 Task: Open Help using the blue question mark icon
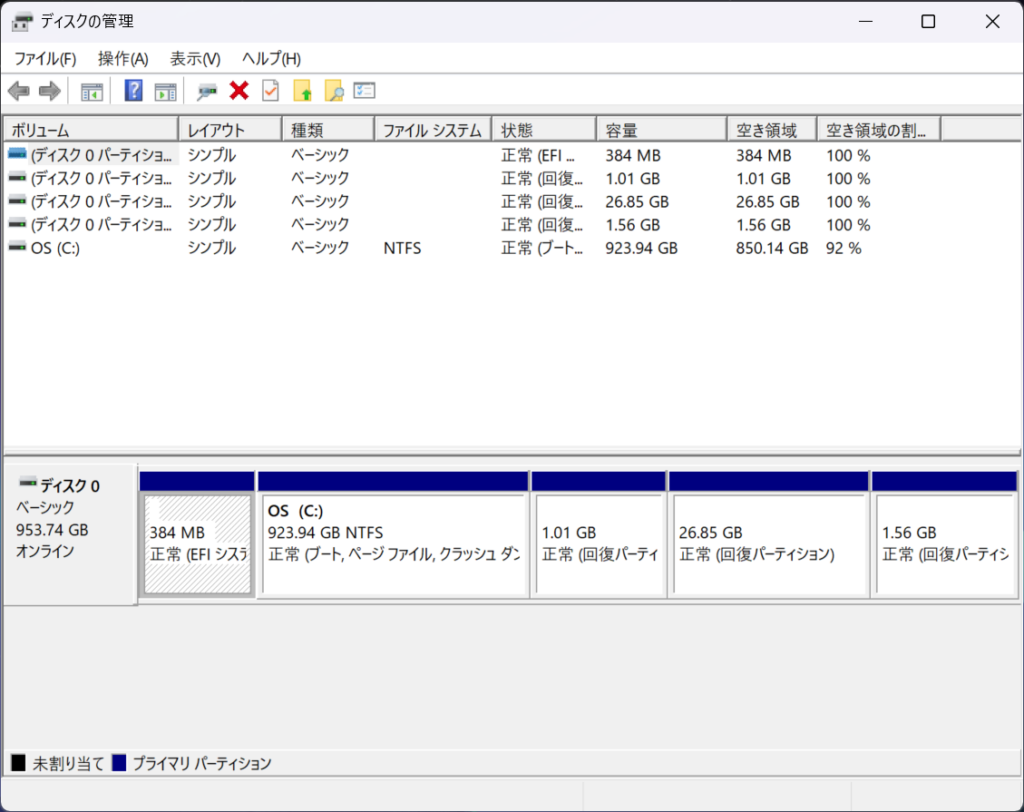[x=133, y=92]
